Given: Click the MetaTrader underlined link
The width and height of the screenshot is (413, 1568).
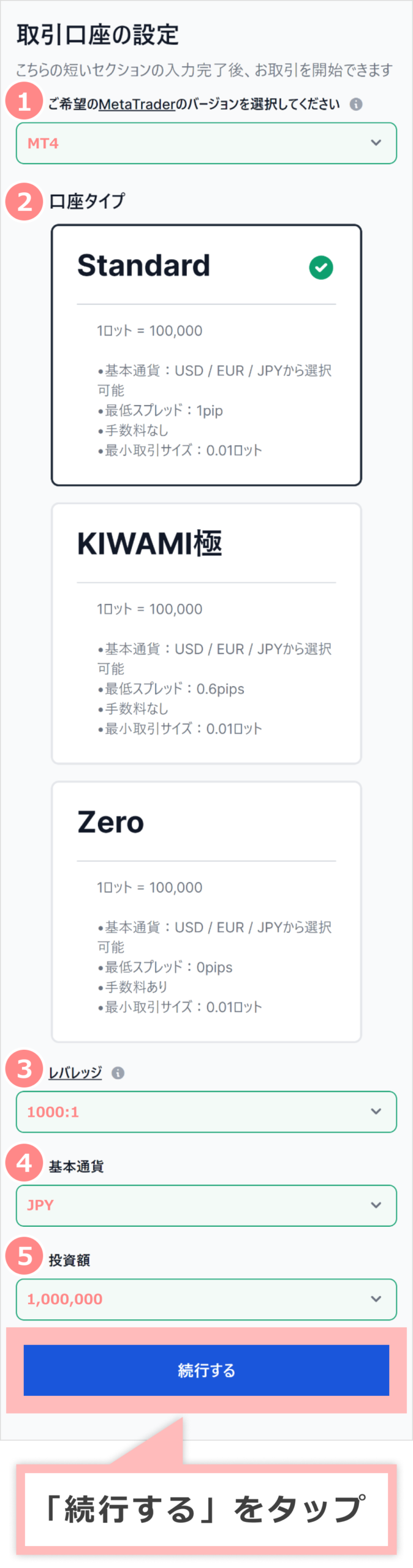Looking at the screenshot, I should coord(137,105).
